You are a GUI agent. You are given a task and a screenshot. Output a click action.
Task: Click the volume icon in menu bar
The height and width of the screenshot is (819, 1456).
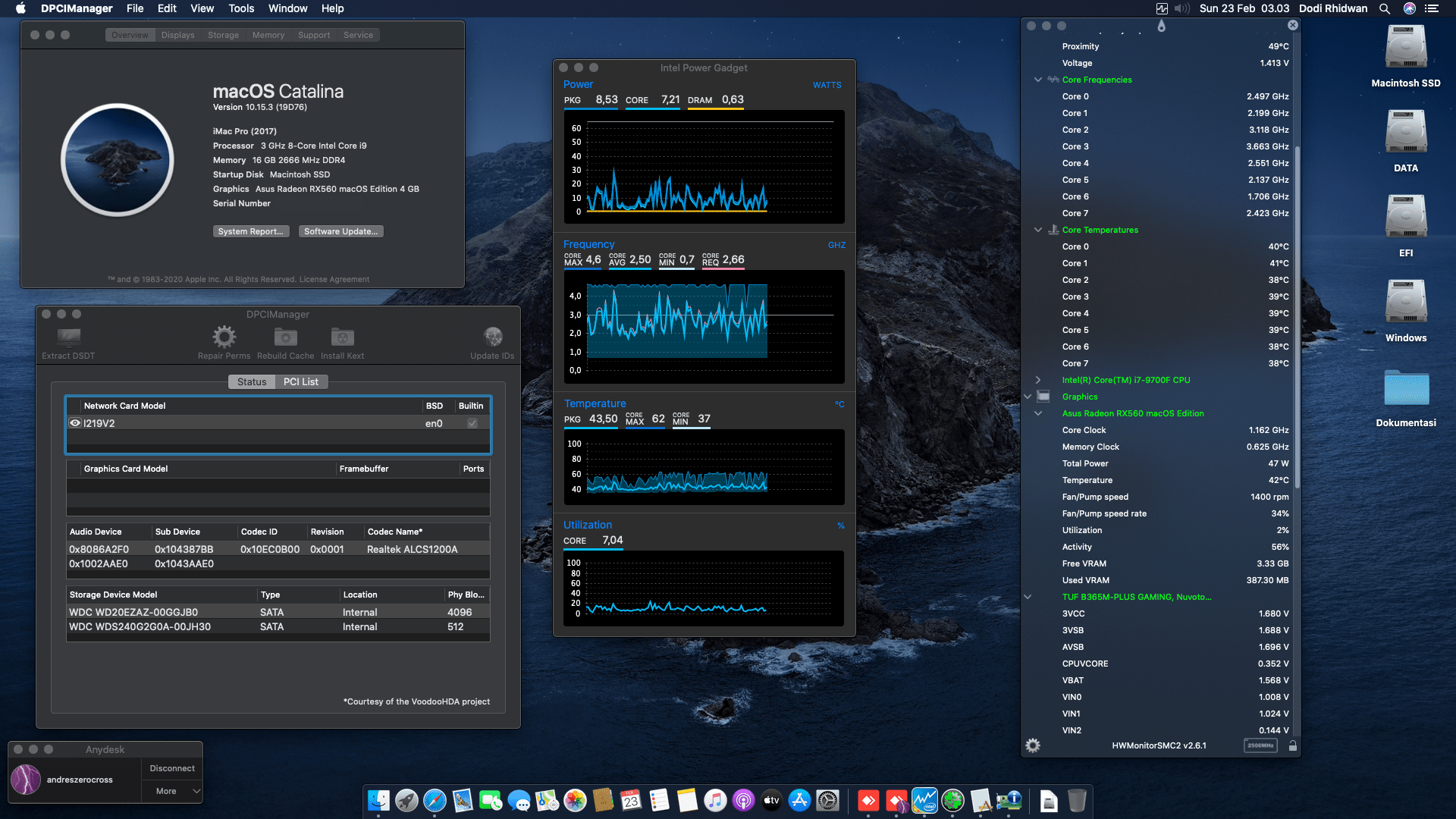(x=1182, y=8)
